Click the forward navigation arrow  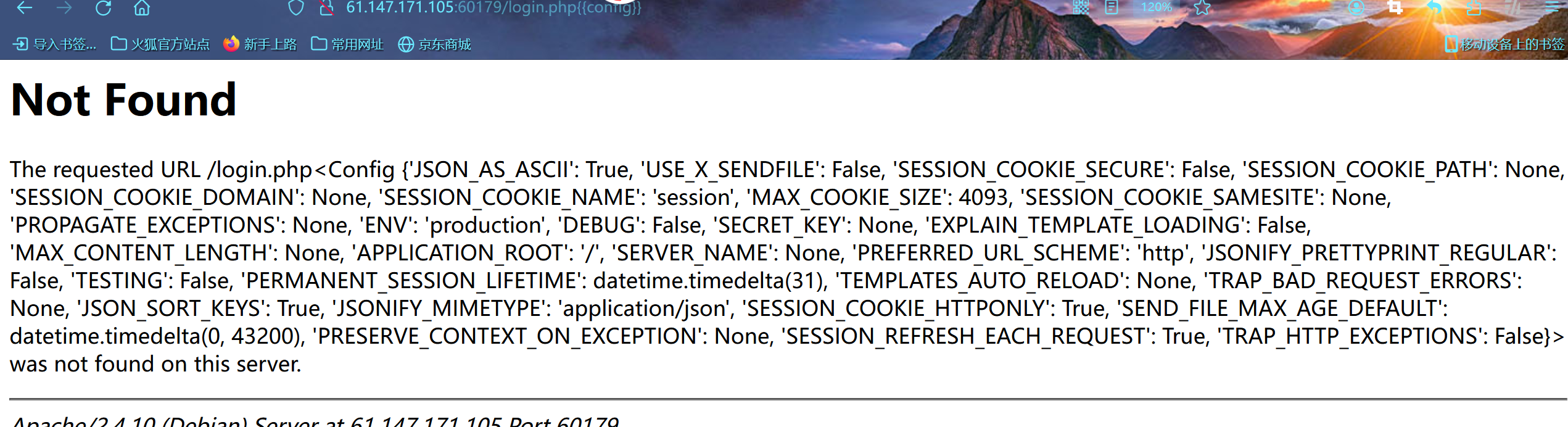point(64,7)
